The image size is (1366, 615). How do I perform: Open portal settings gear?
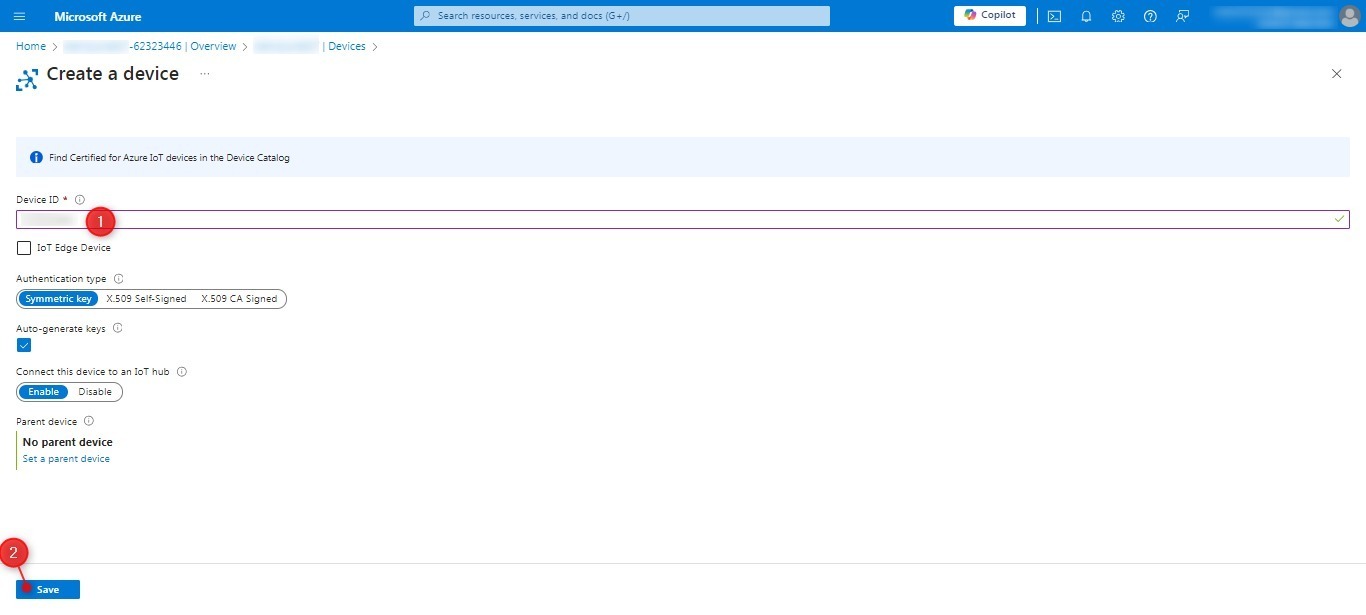1118,16
